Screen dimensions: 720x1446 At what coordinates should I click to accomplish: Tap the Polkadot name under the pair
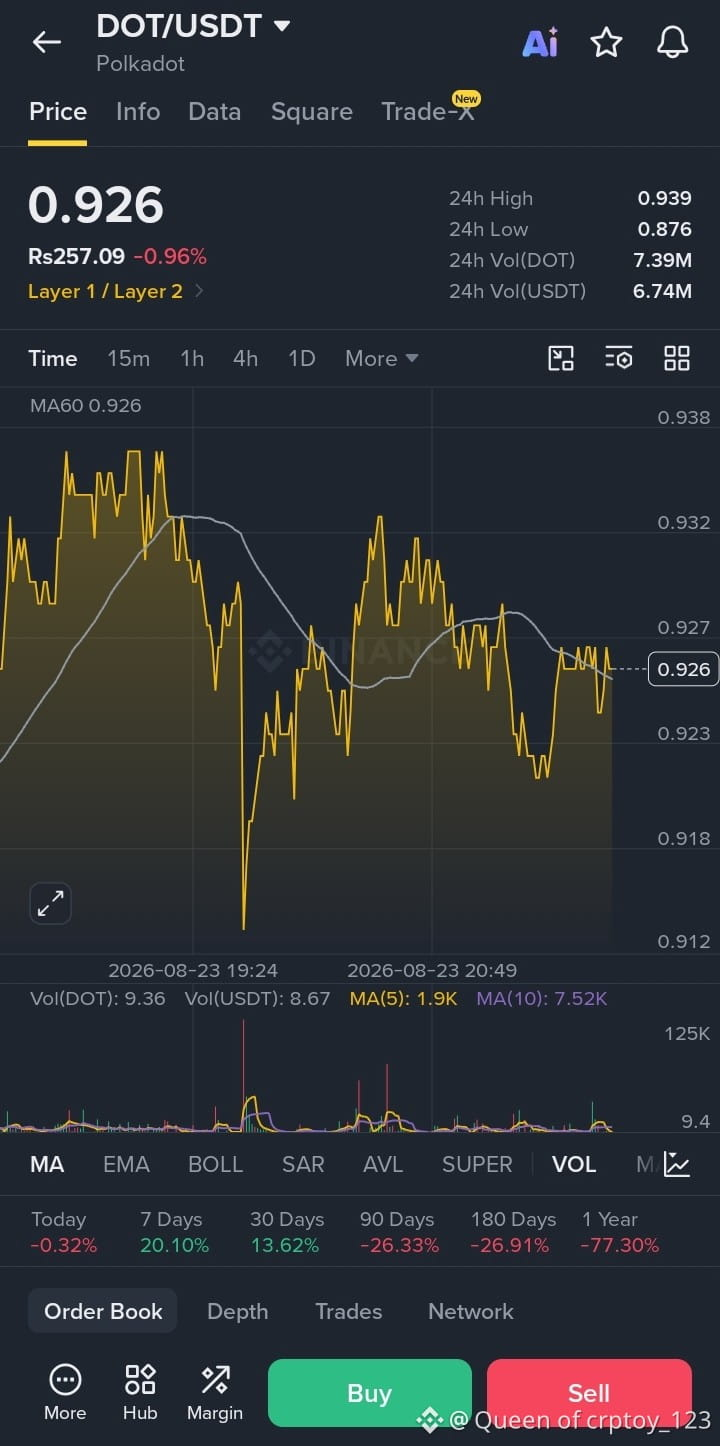pyautogui.click(x=140, y=63)
